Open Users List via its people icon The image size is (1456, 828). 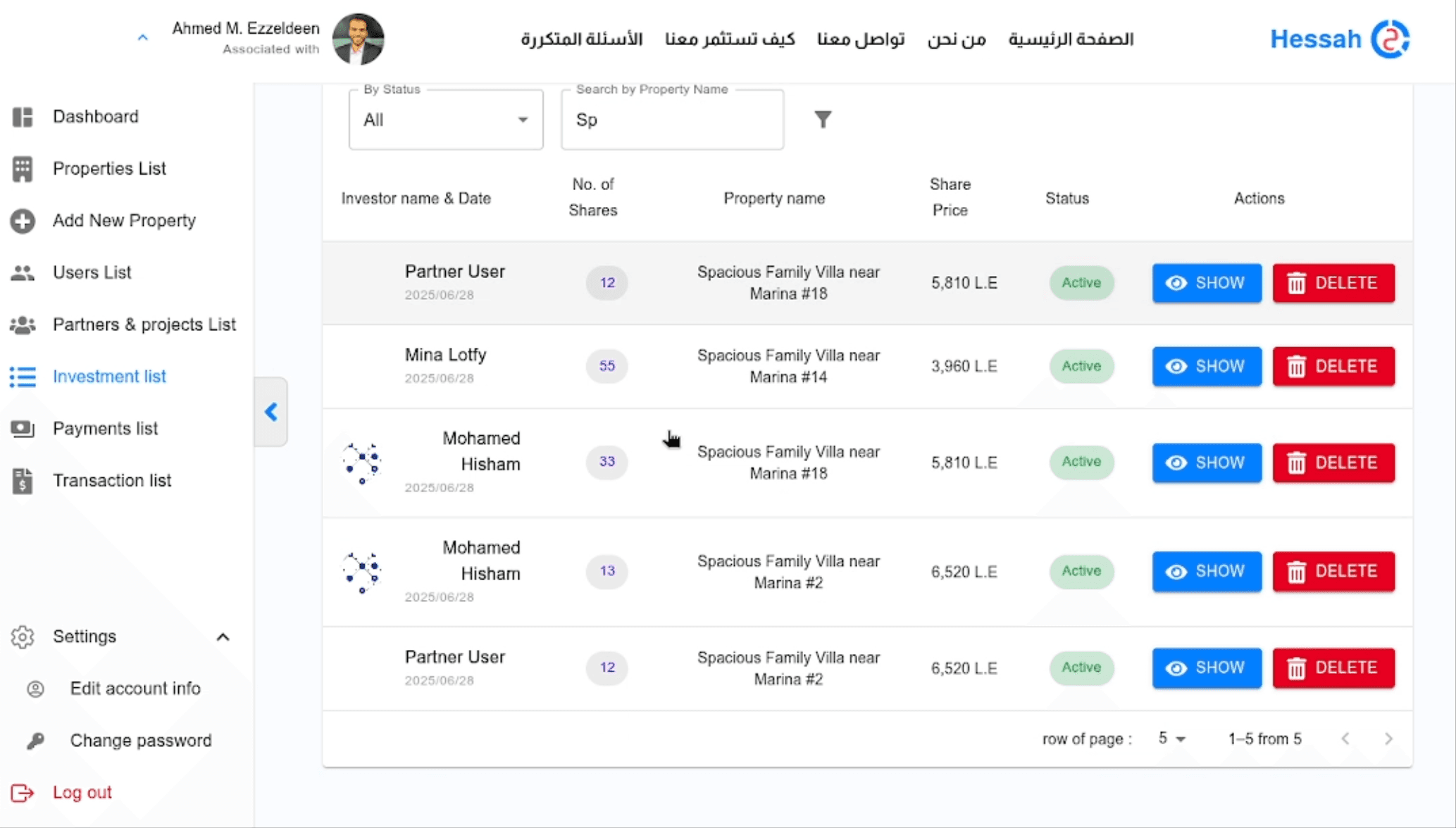(23, 272)
